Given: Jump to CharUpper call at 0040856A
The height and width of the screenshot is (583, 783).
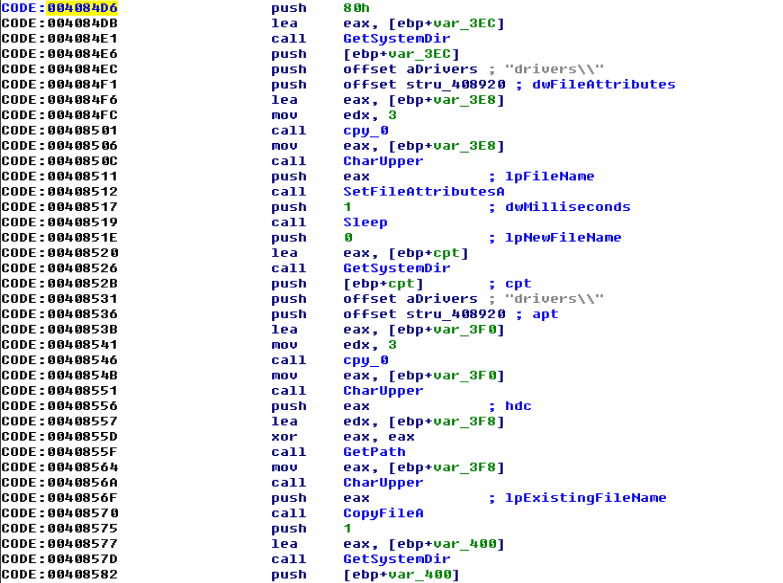Looking at the screenshot, I should (x=383, y=483).
